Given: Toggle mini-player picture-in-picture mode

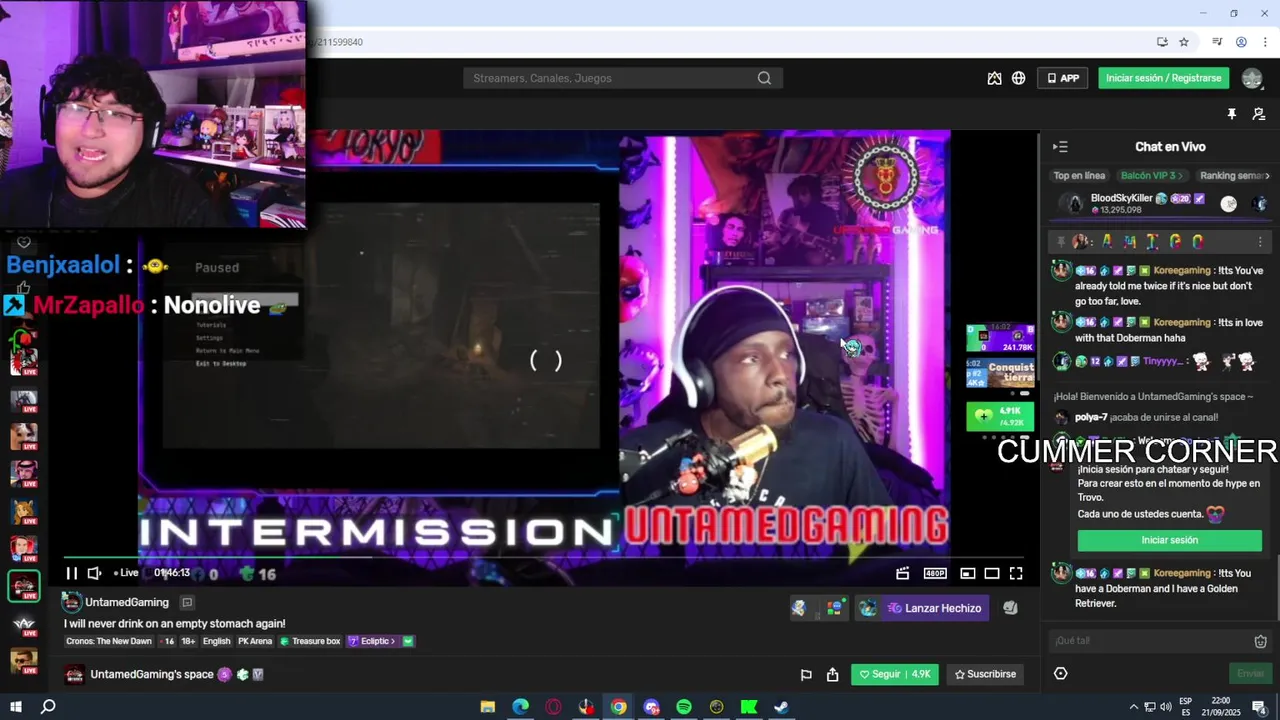Looking at the screenshot, I should pyautogui.click(x=967, y=573).
